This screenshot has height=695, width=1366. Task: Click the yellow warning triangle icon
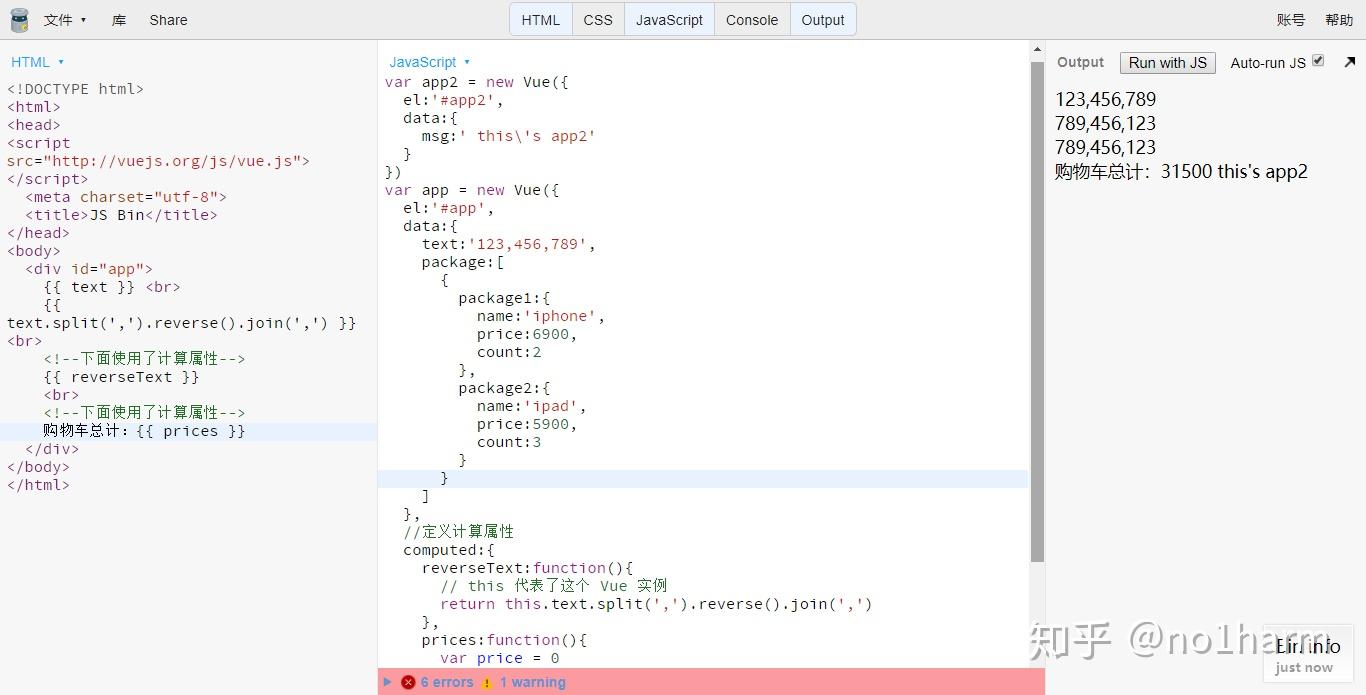(486, 682)
